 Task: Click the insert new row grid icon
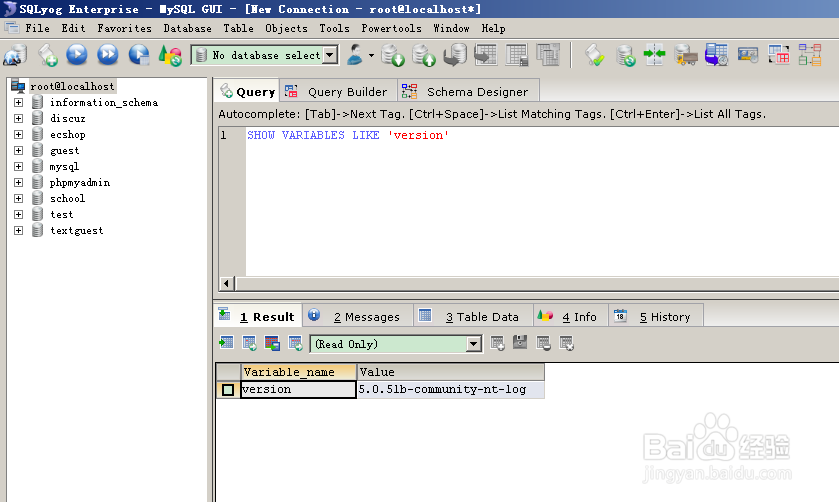(498, 343)
